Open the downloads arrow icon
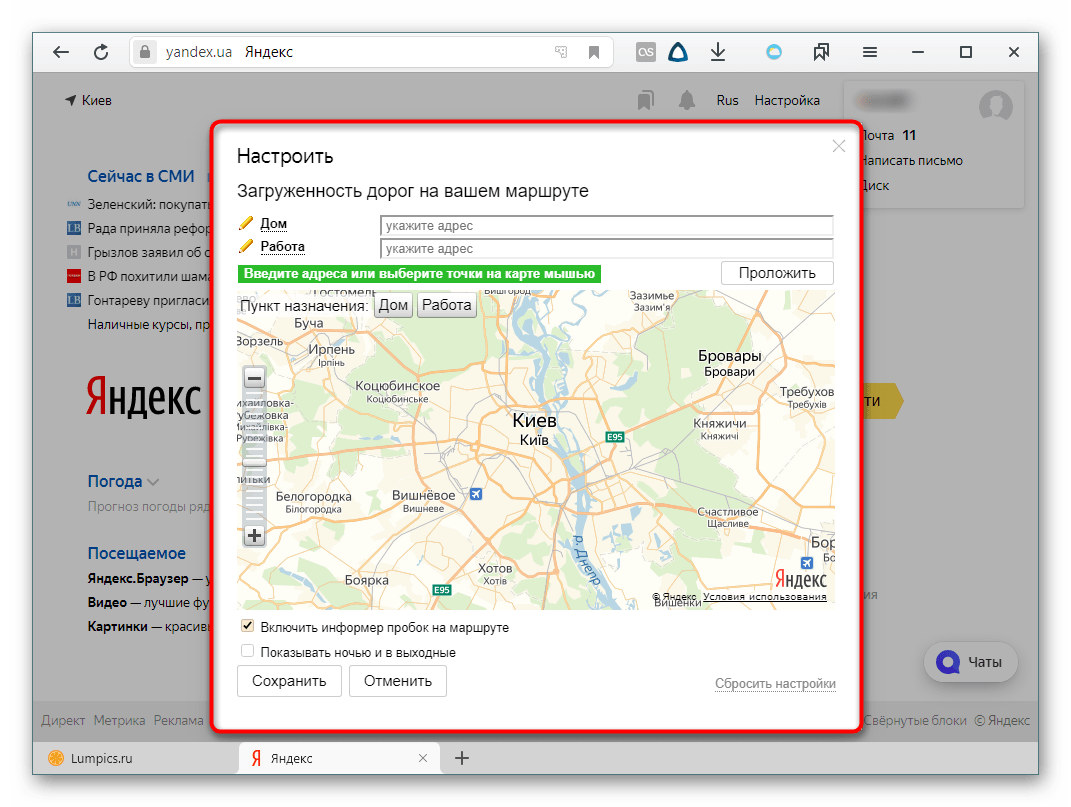The image size is (1071, 807). pos(717,53)
